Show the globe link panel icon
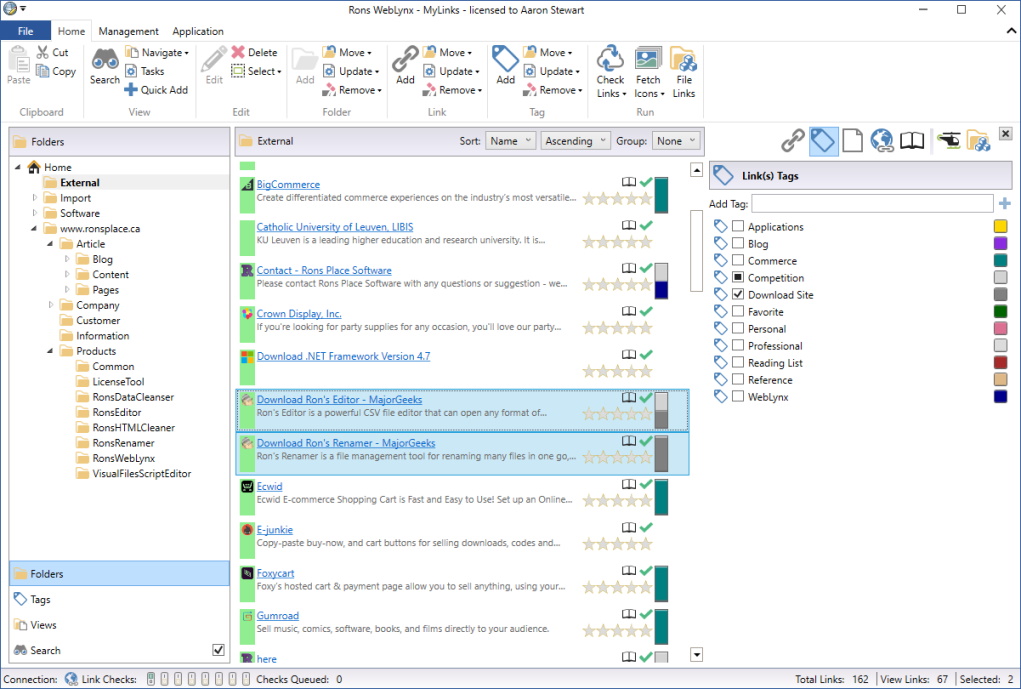The width and height of the screenshot is (1021, 689). tap(882, 141)
